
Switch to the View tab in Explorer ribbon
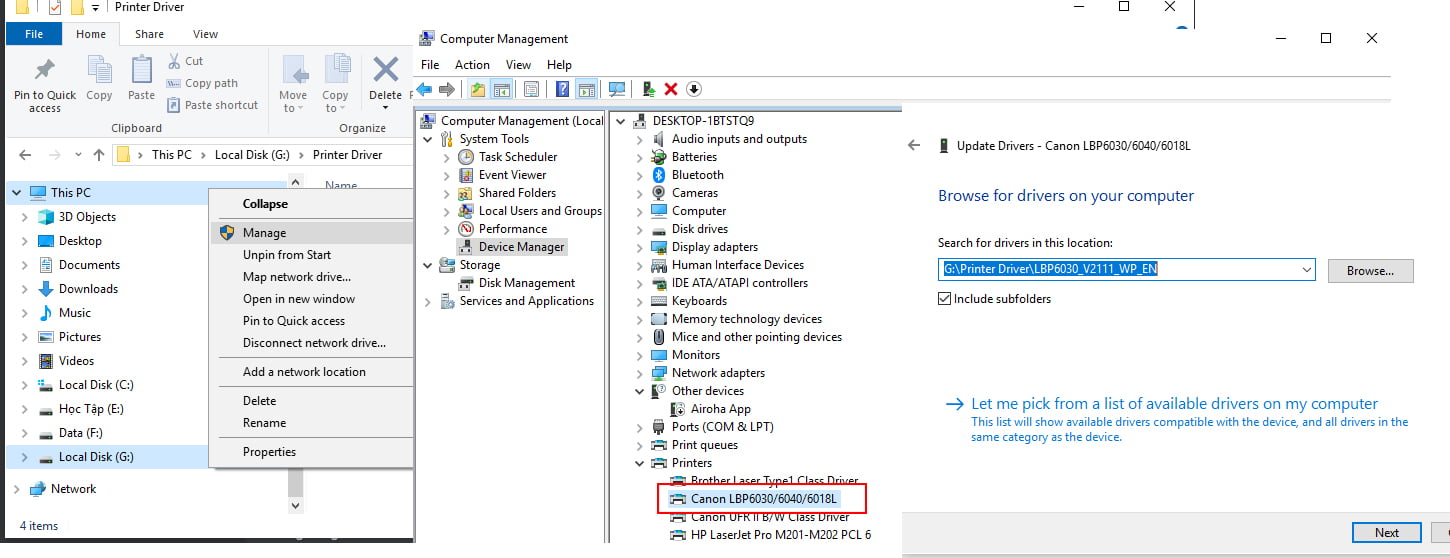click(205, 34)
